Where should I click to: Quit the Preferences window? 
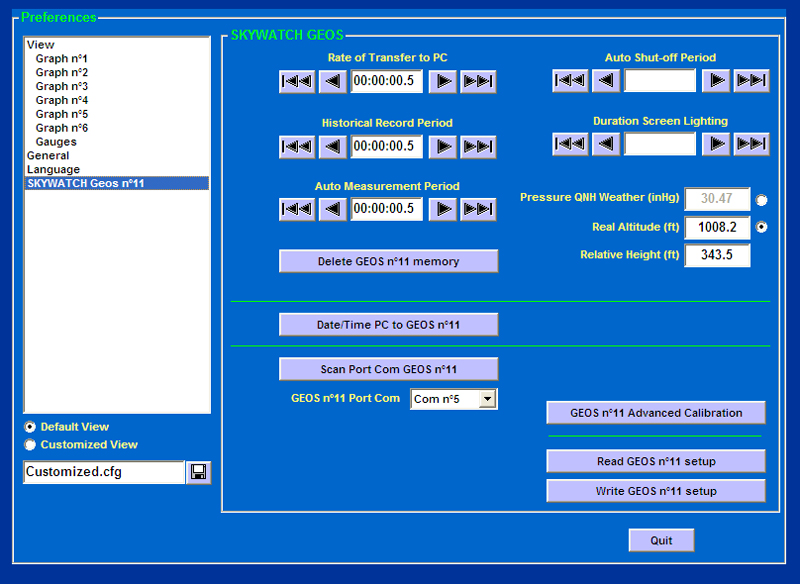click(x=661, y=541)
